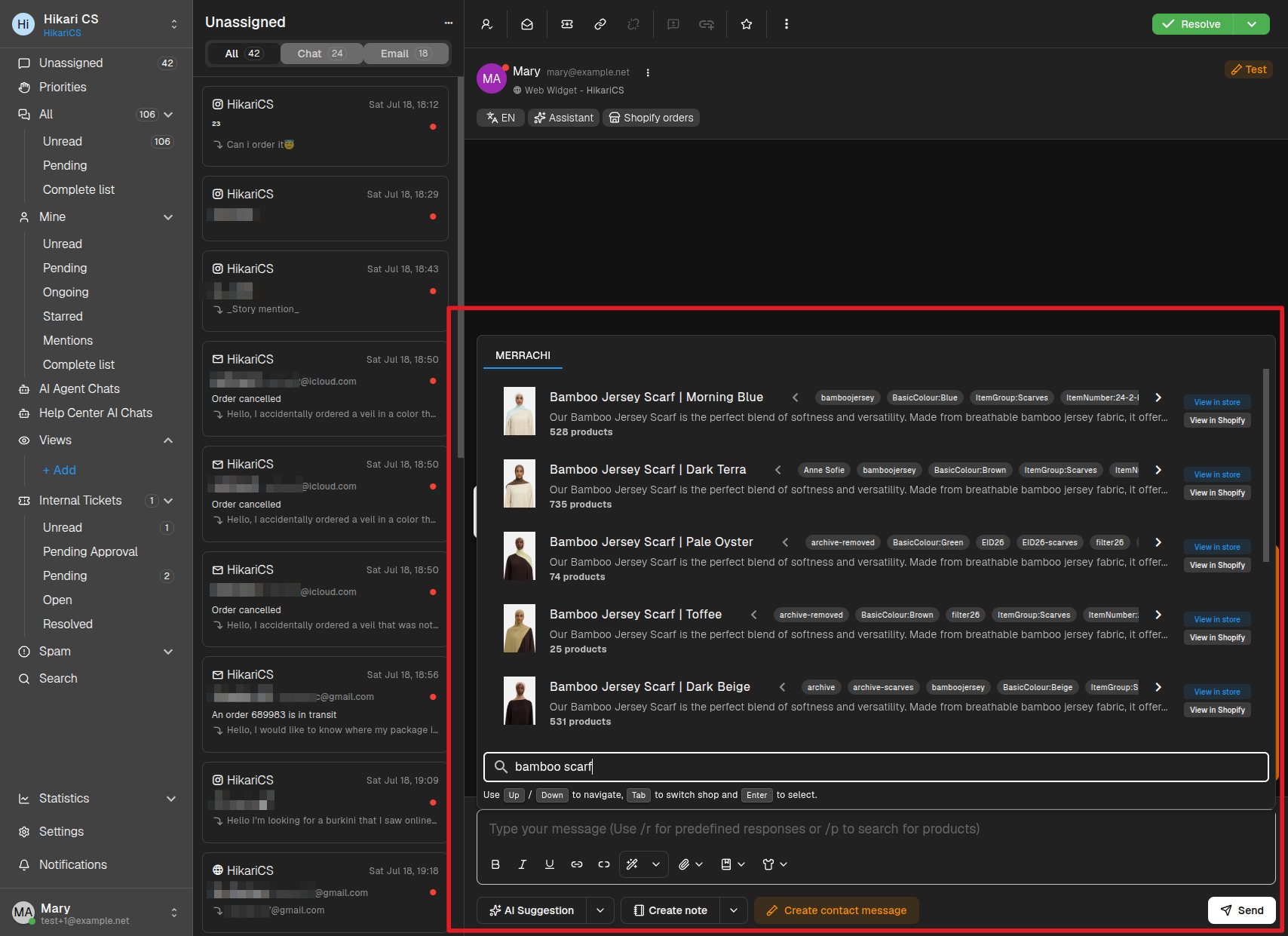Click the saved replies book icon

click(726, 864)
